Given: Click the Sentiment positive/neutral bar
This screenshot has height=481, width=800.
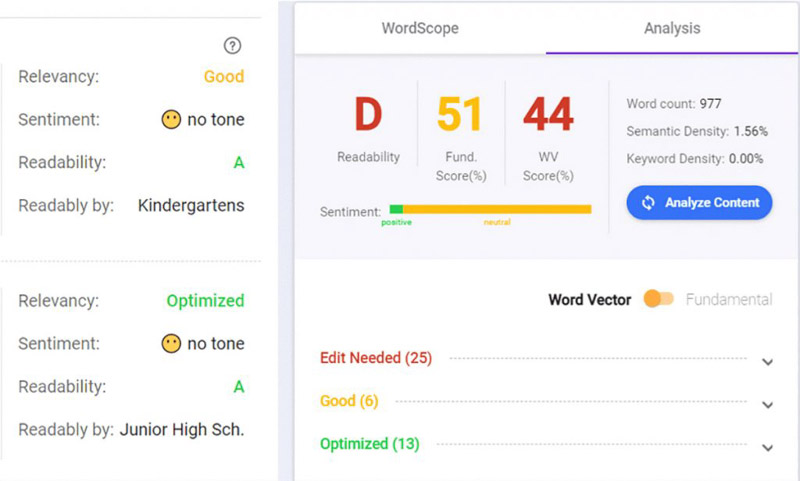Looking at the screenshot, I should (x=490, y=209).
